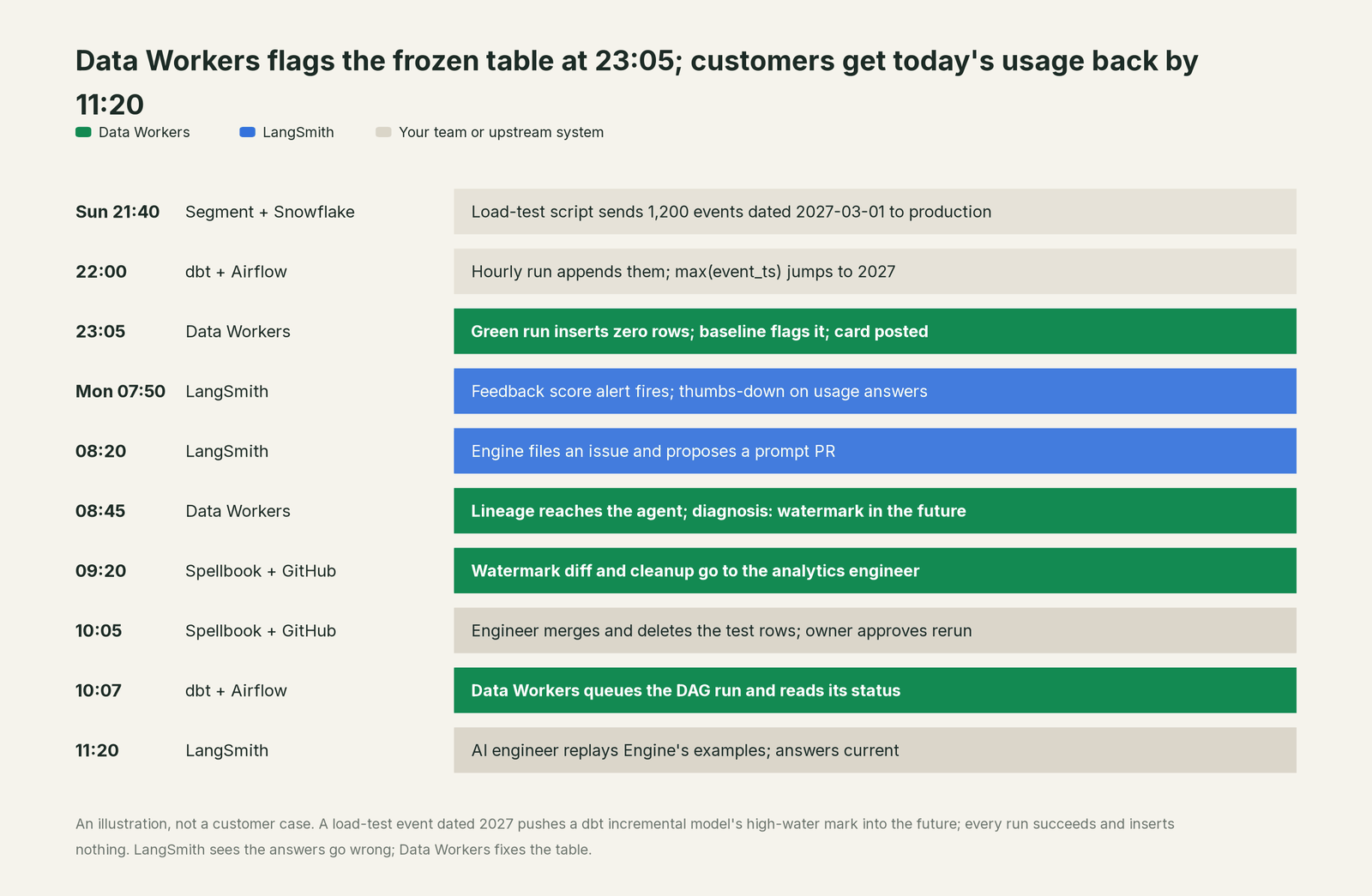Click the 'An illustration, not a customer case' footnote
This screenshot has height=896, width=1372.
click(x=624, y=837)
